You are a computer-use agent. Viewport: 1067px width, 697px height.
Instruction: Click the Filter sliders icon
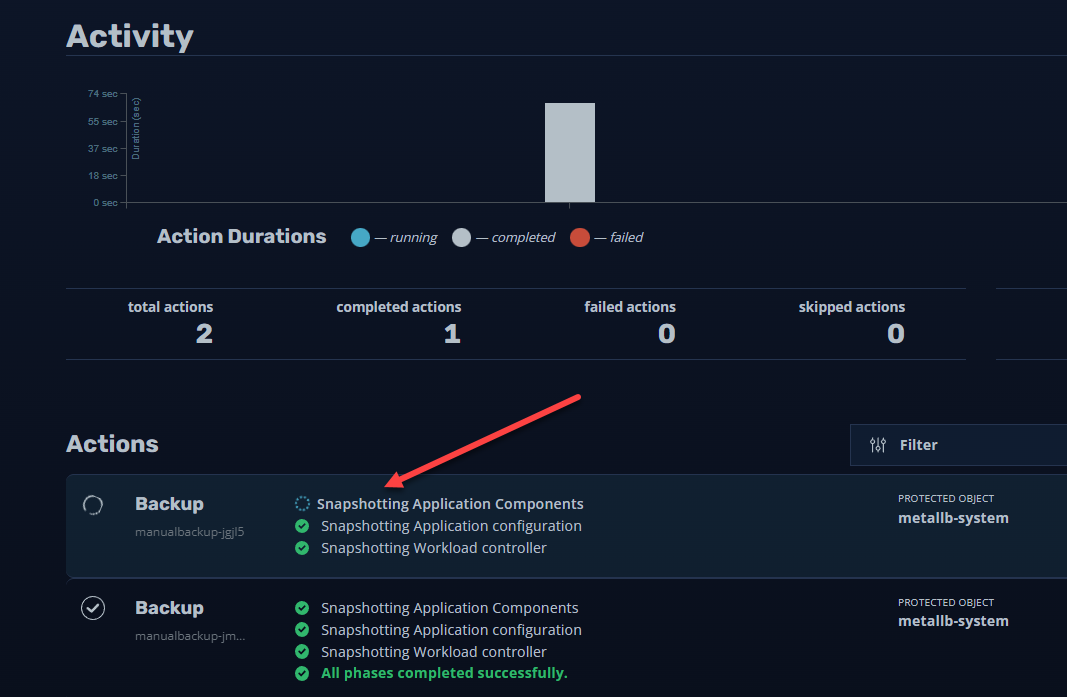click(x=878, y=445)
